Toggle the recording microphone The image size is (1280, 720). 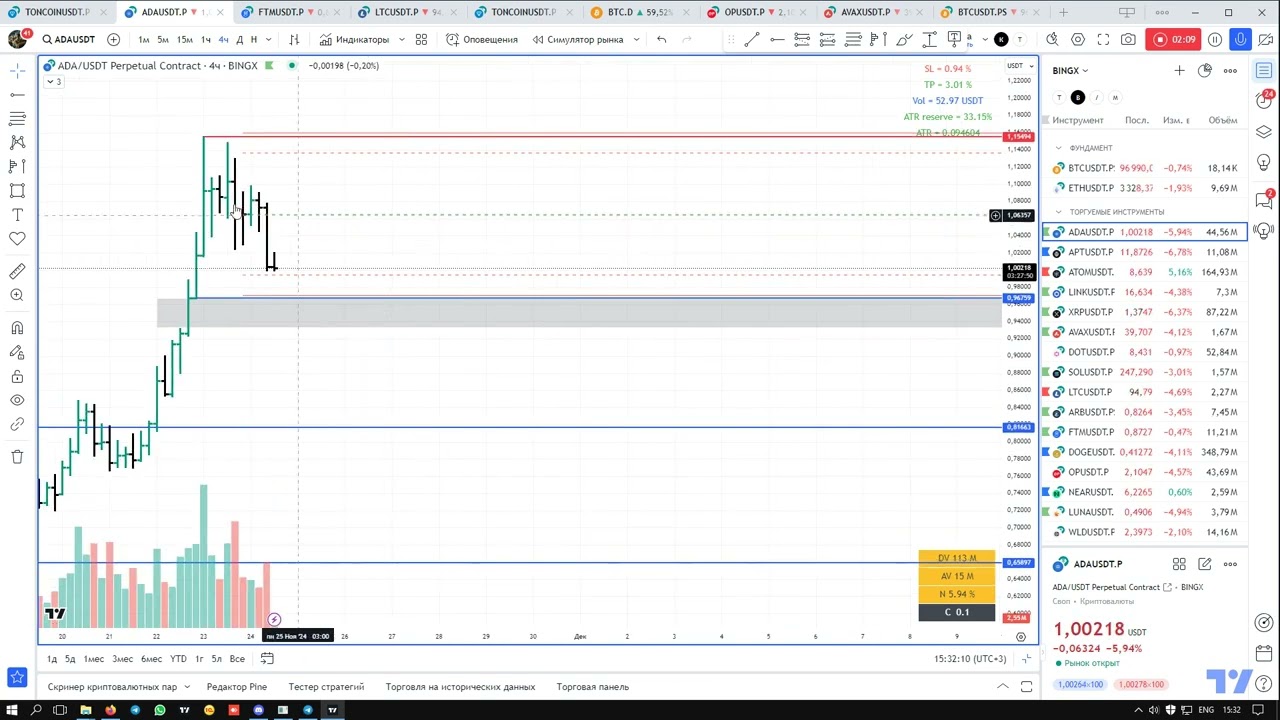[1240, 39]
